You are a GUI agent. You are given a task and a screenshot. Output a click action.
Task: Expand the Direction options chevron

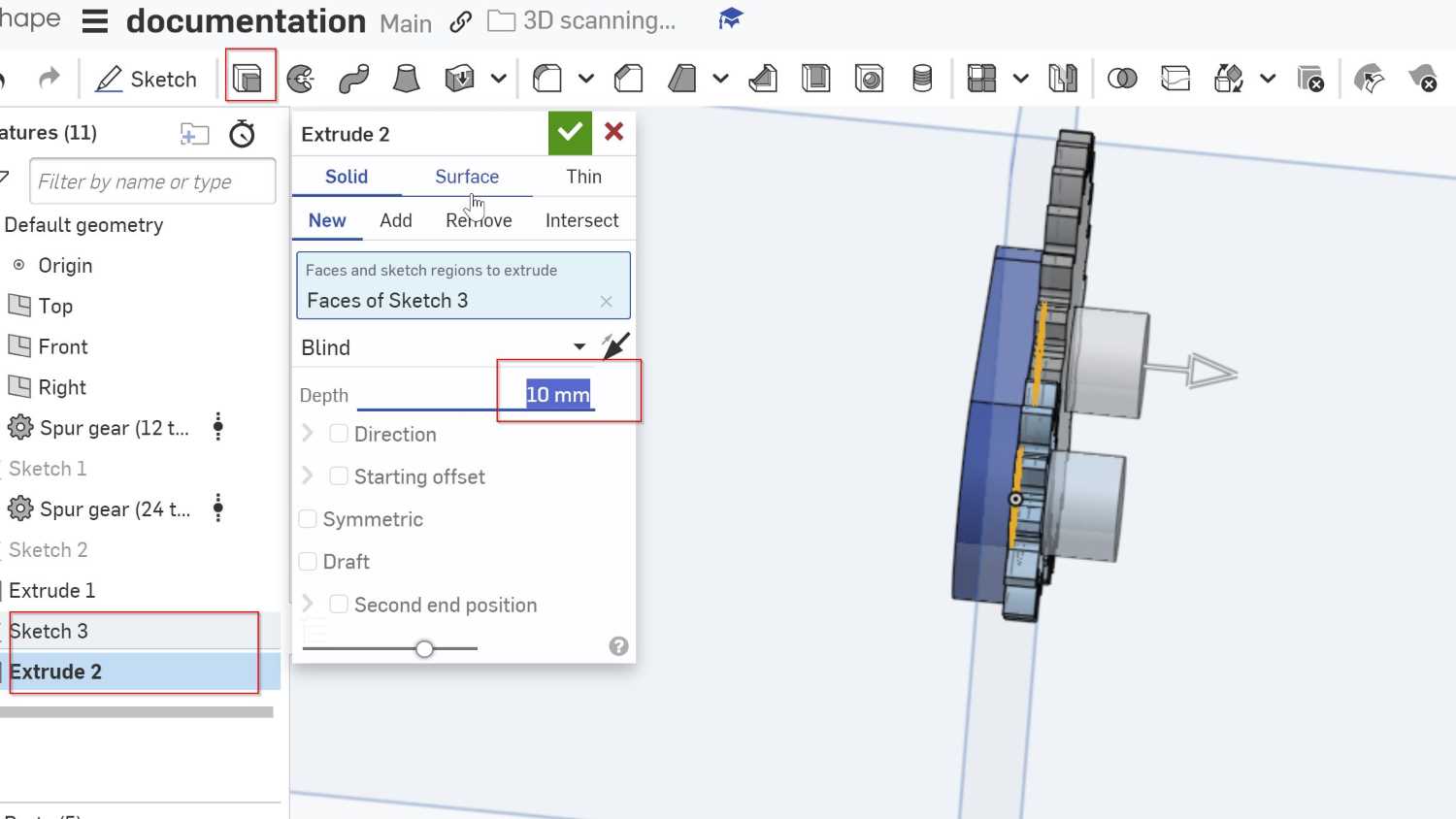(308, 433)
